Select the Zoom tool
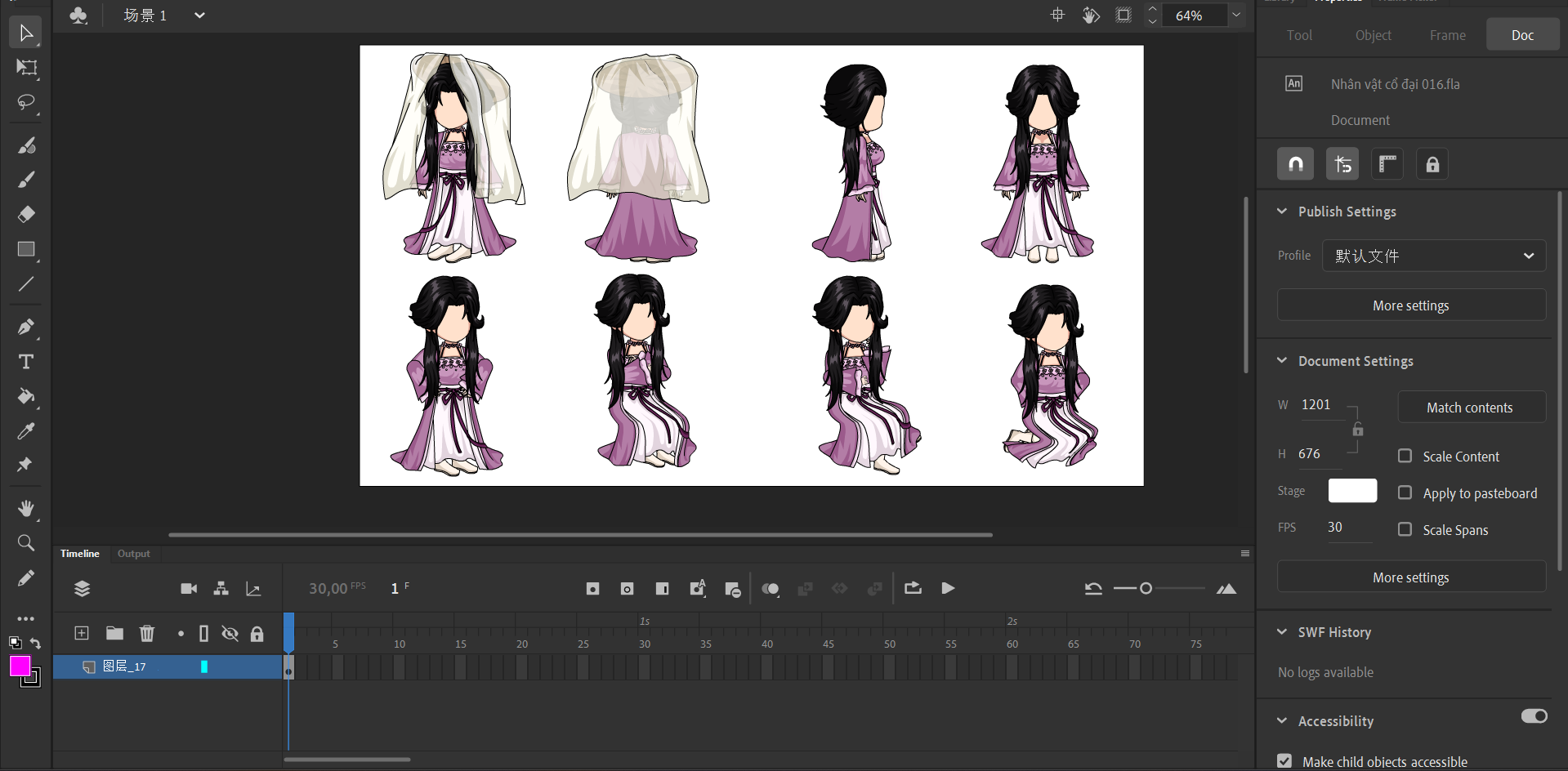The image size is (1568, 771). click(x=26, y=543)
